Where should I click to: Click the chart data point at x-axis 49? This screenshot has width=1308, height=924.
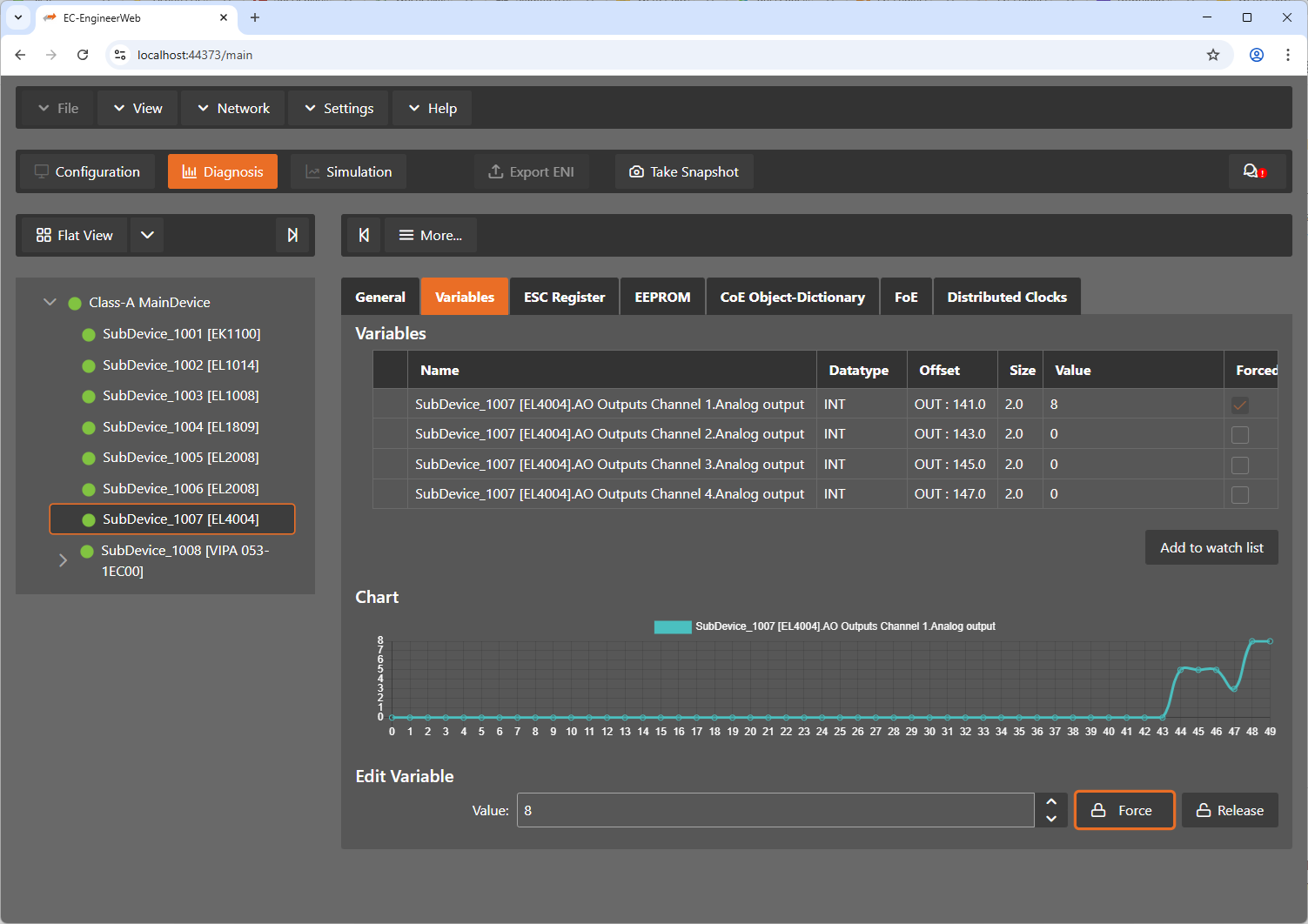click(x=1271, y=641)
